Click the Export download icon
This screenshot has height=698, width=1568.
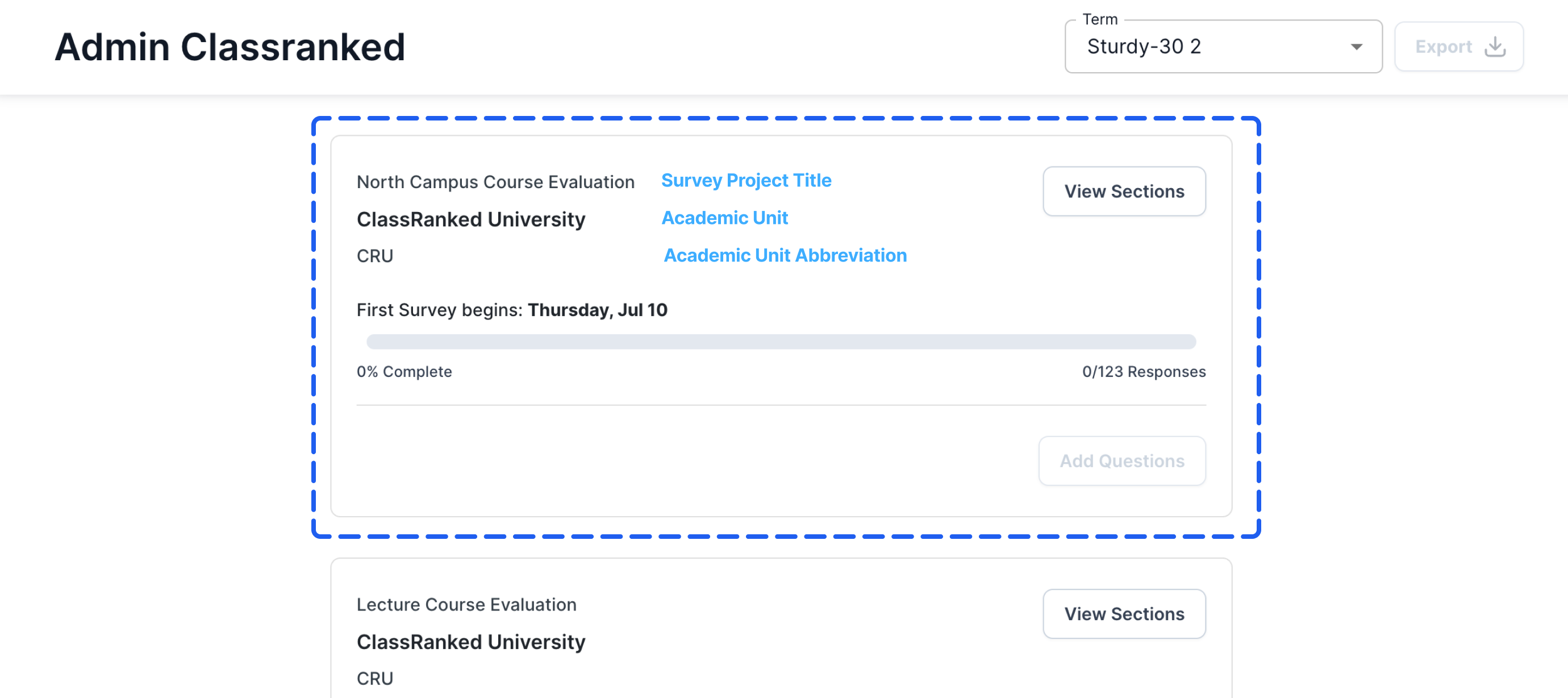pos(1494,46)
